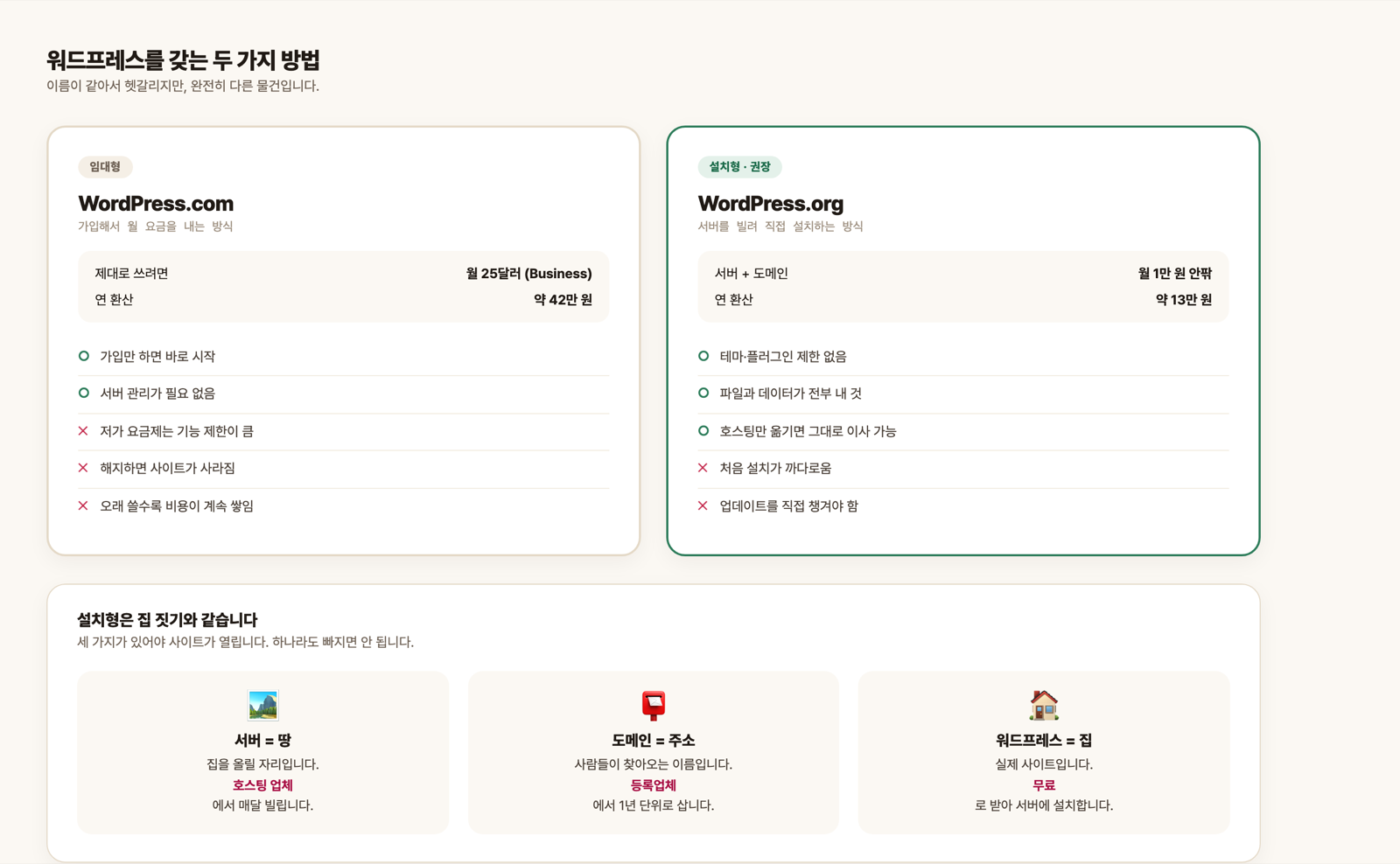
Task: Click the green circle beside 호스팅만 옮기면 그대로 이사 가능
Action: pos(703,431)
